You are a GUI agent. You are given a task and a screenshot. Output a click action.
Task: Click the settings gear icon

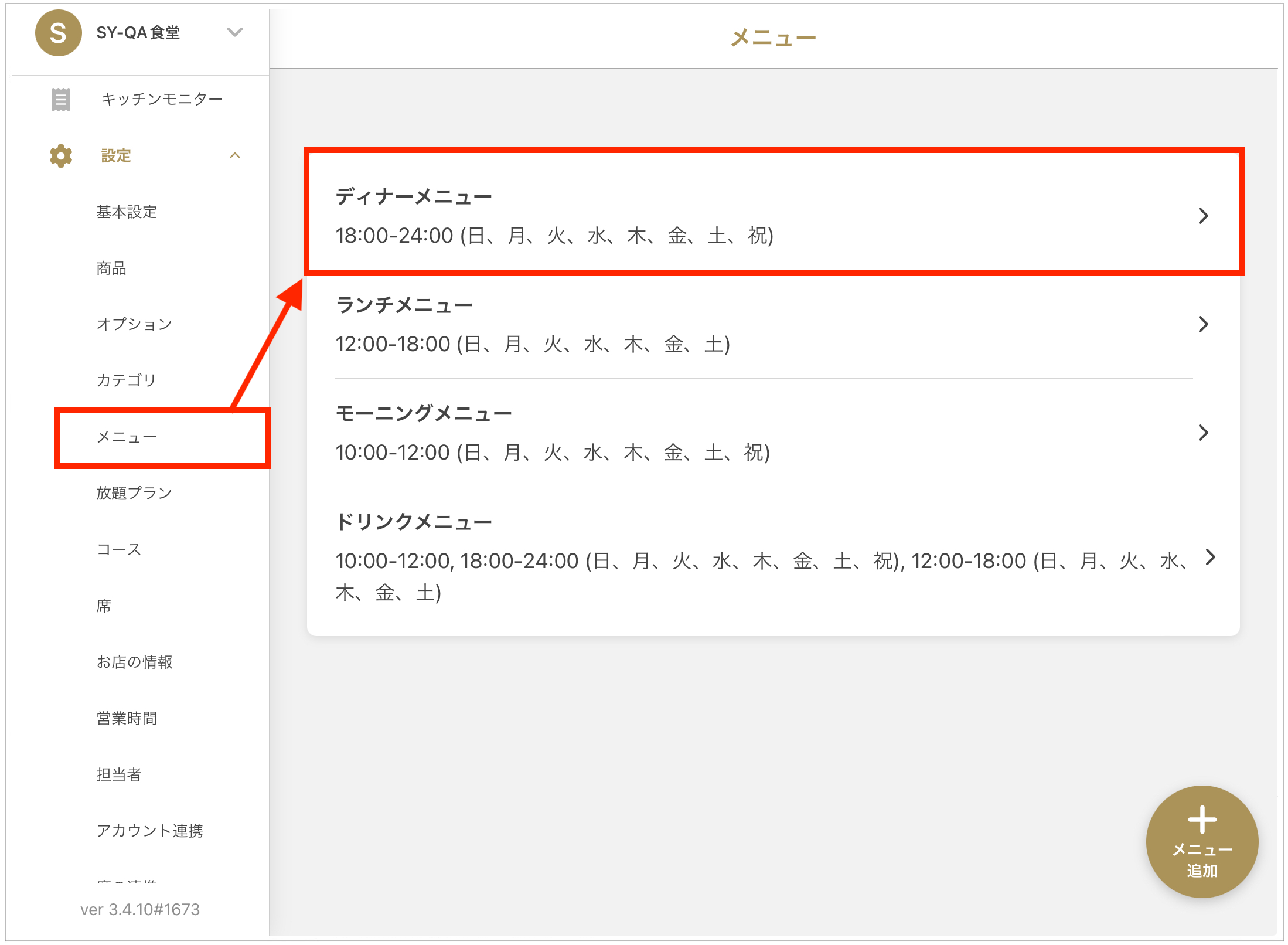pyautogui.click(x=60, y=156)
